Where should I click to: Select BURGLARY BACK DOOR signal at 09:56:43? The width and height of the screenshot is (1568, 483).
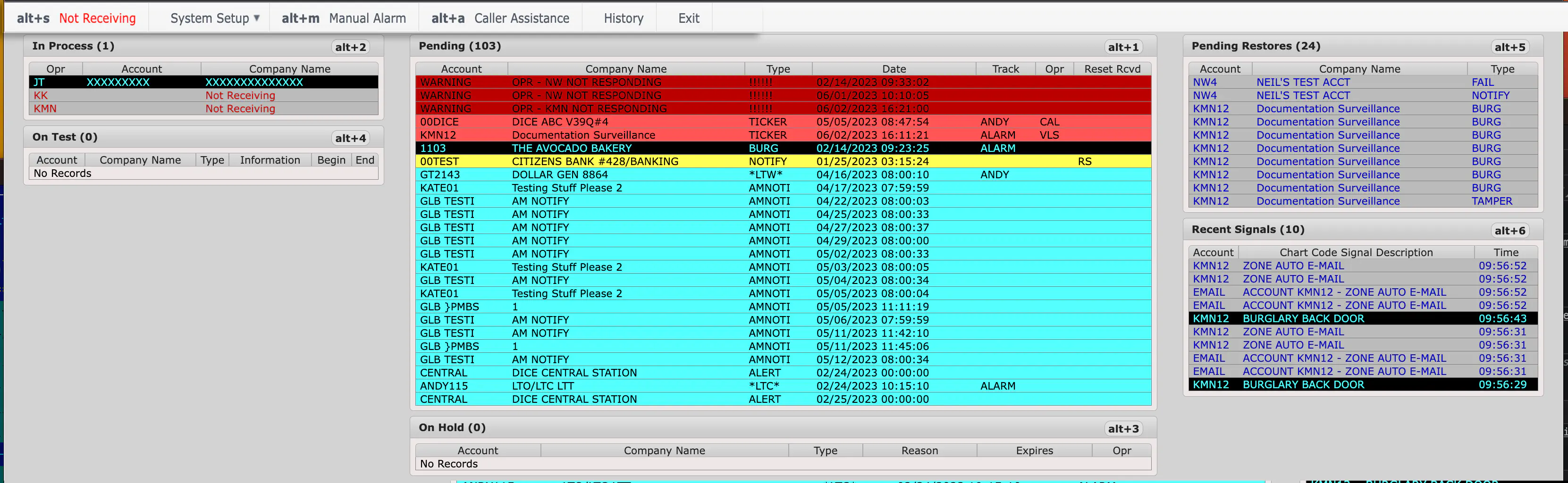pyautogui.click(x=1363, y=319)
